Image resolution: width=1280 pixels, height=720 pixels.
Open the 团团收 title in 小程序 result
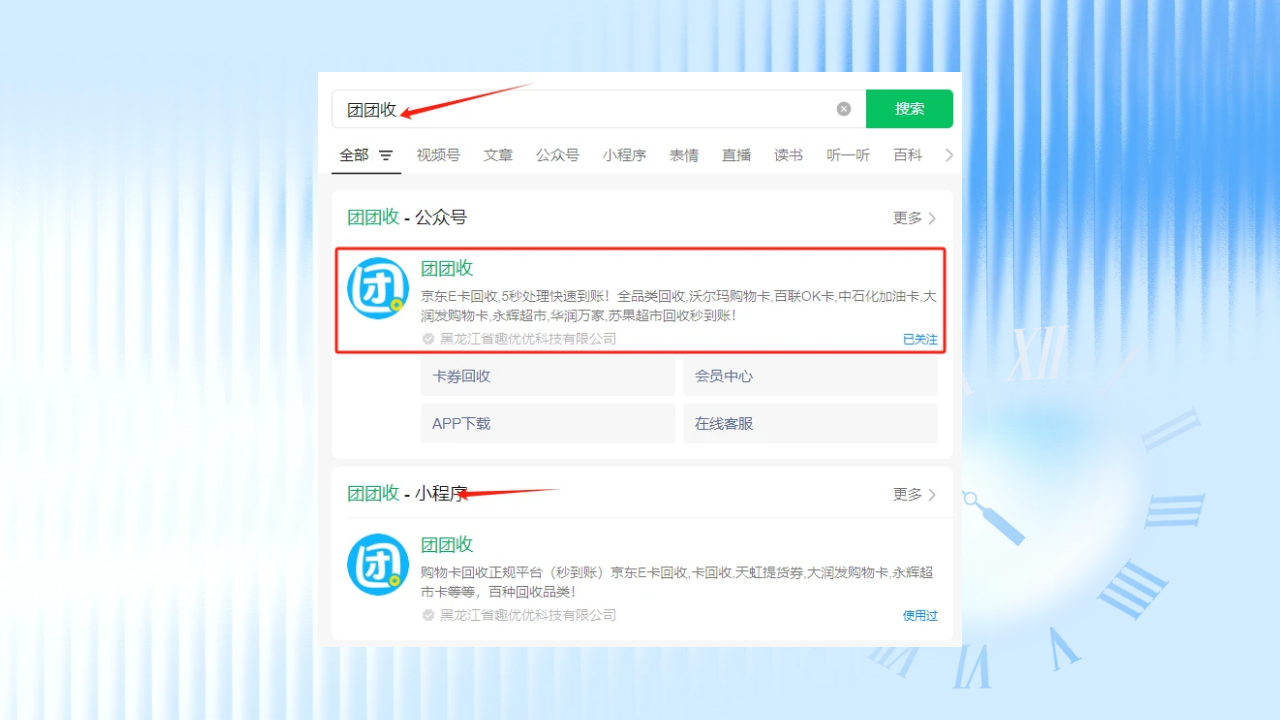(x=446, y=544)
